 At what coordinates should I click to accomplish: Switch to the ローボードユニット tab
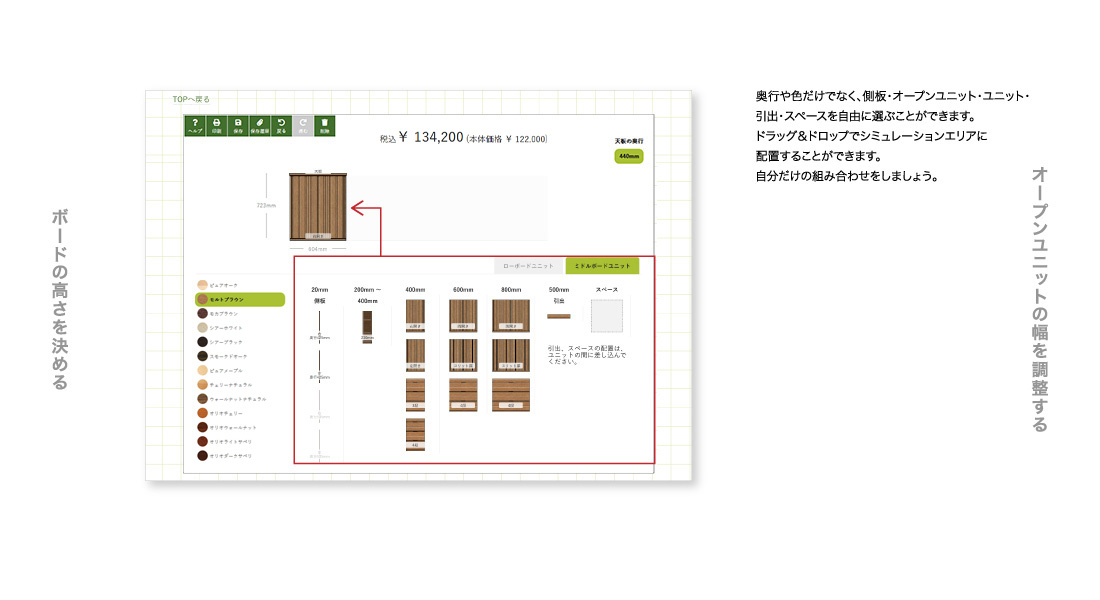pyautogui.click(x=528, y=266)
